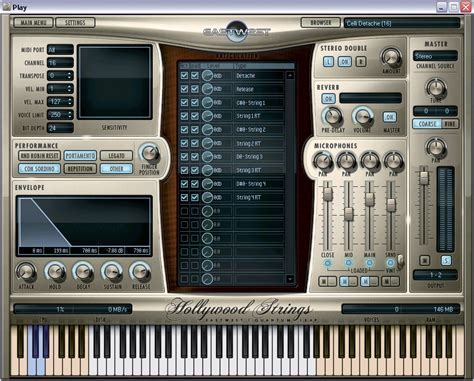
Task: Click the Browser button
Action: pyautogui.click(x=320, y=23)
